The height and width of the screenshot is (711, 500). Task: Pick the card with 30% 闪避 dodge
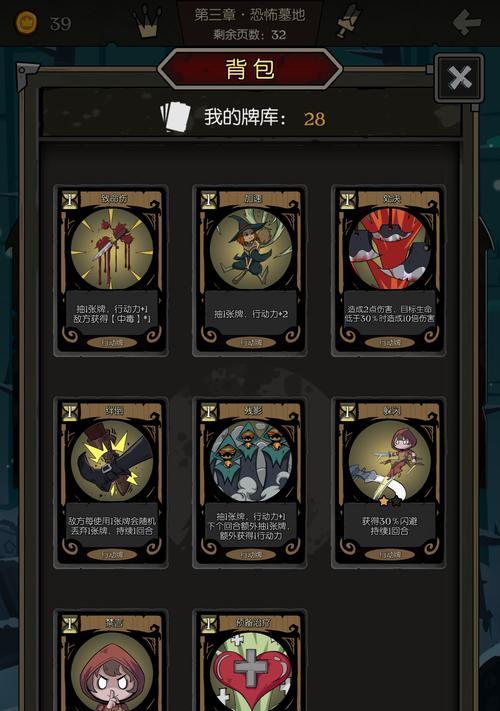388,483
